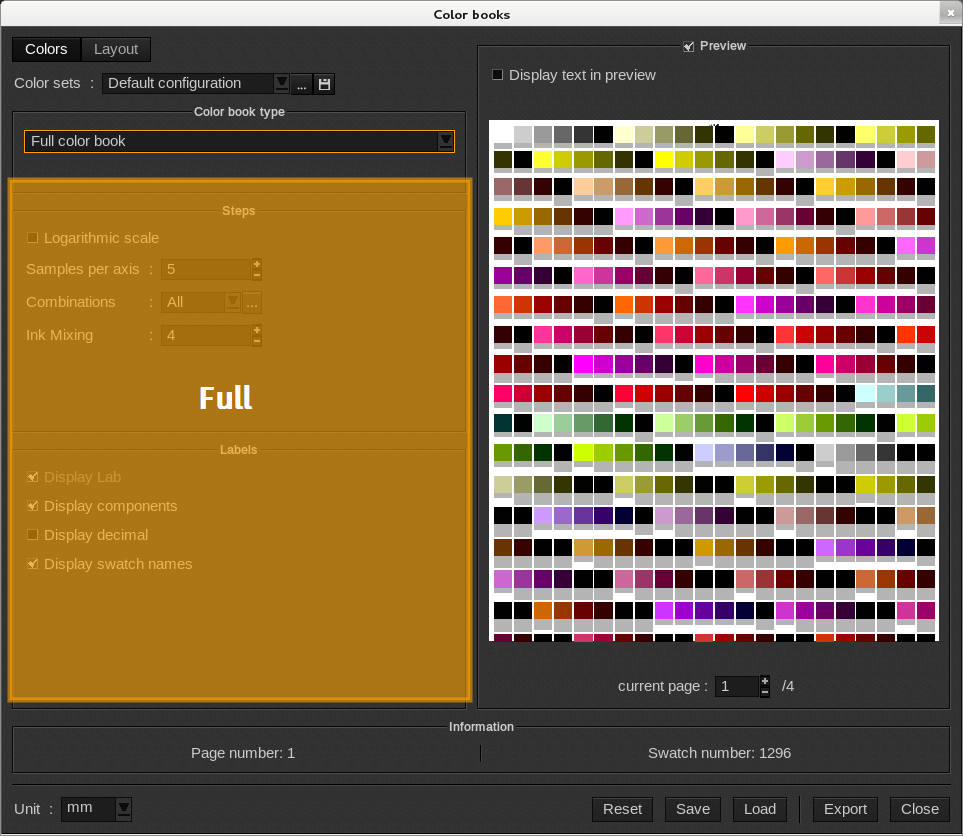Click the current page input field
The height and width of the screenshot is (836, 963).
[x=737, y=686]
